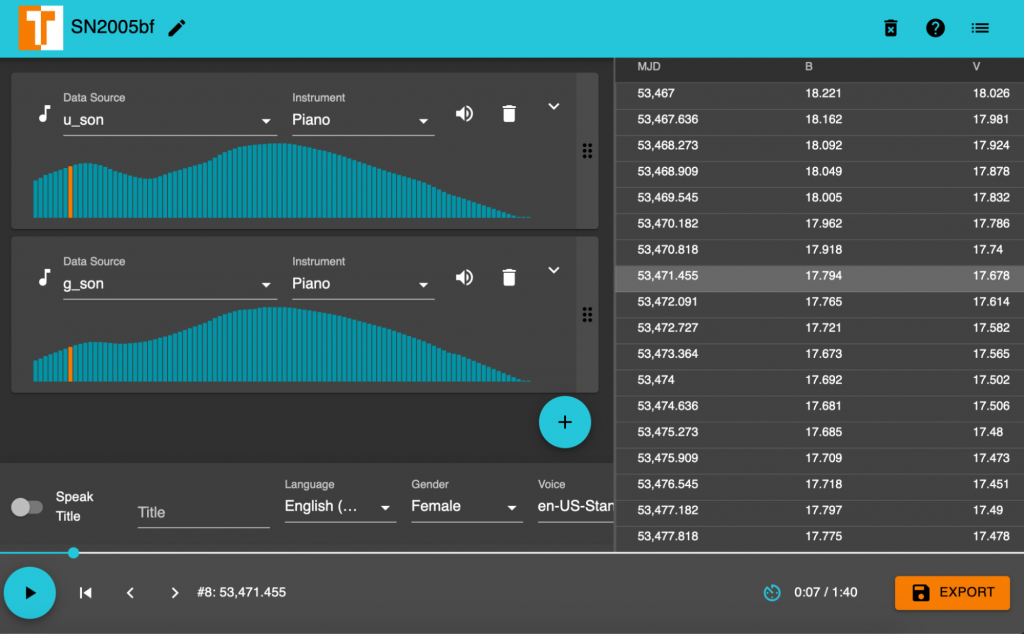1024x634 pixels.
Task: Click the orange T app logo
Action: [x=40, y=27]
